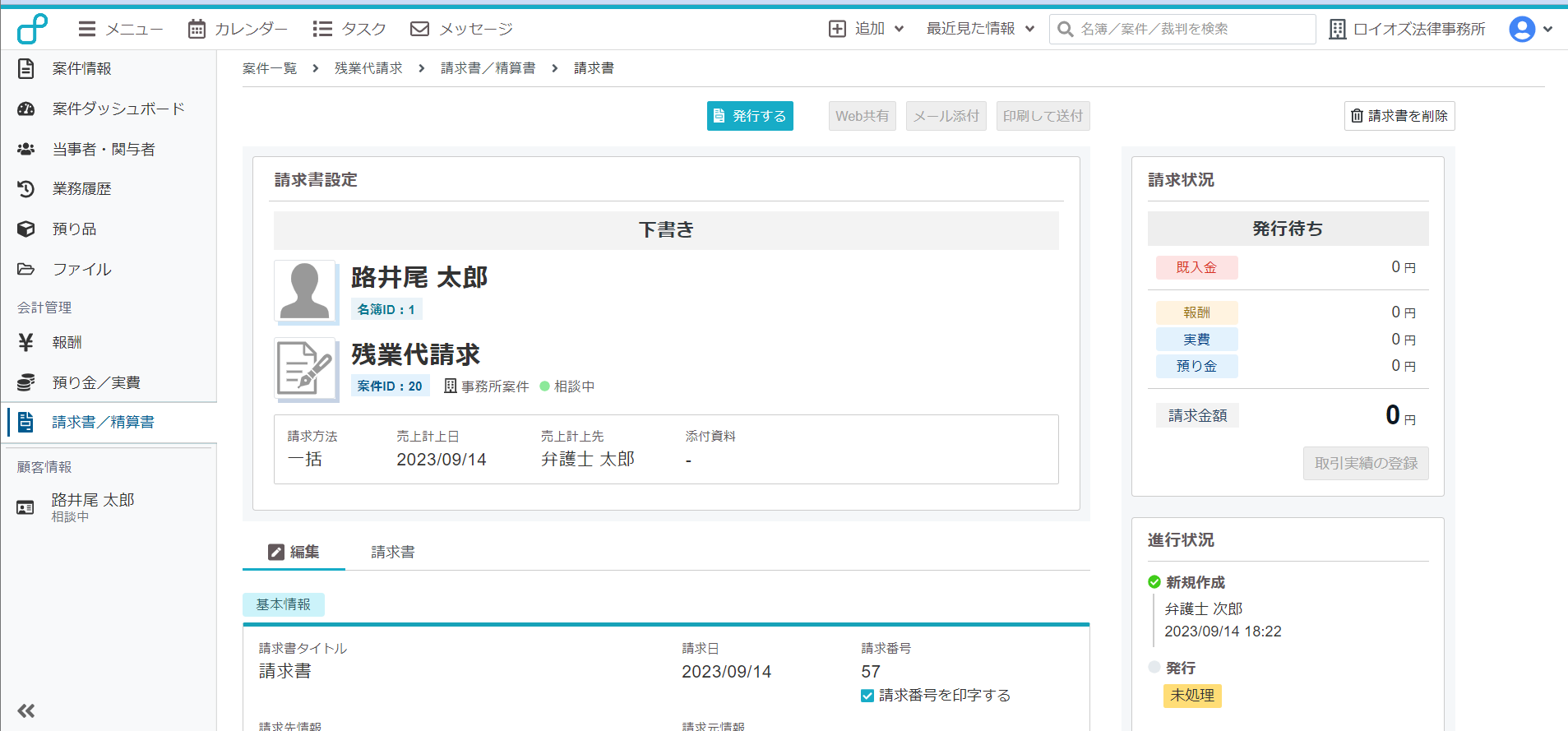Click the 基本情報 section label

click(x=283, y=604)
